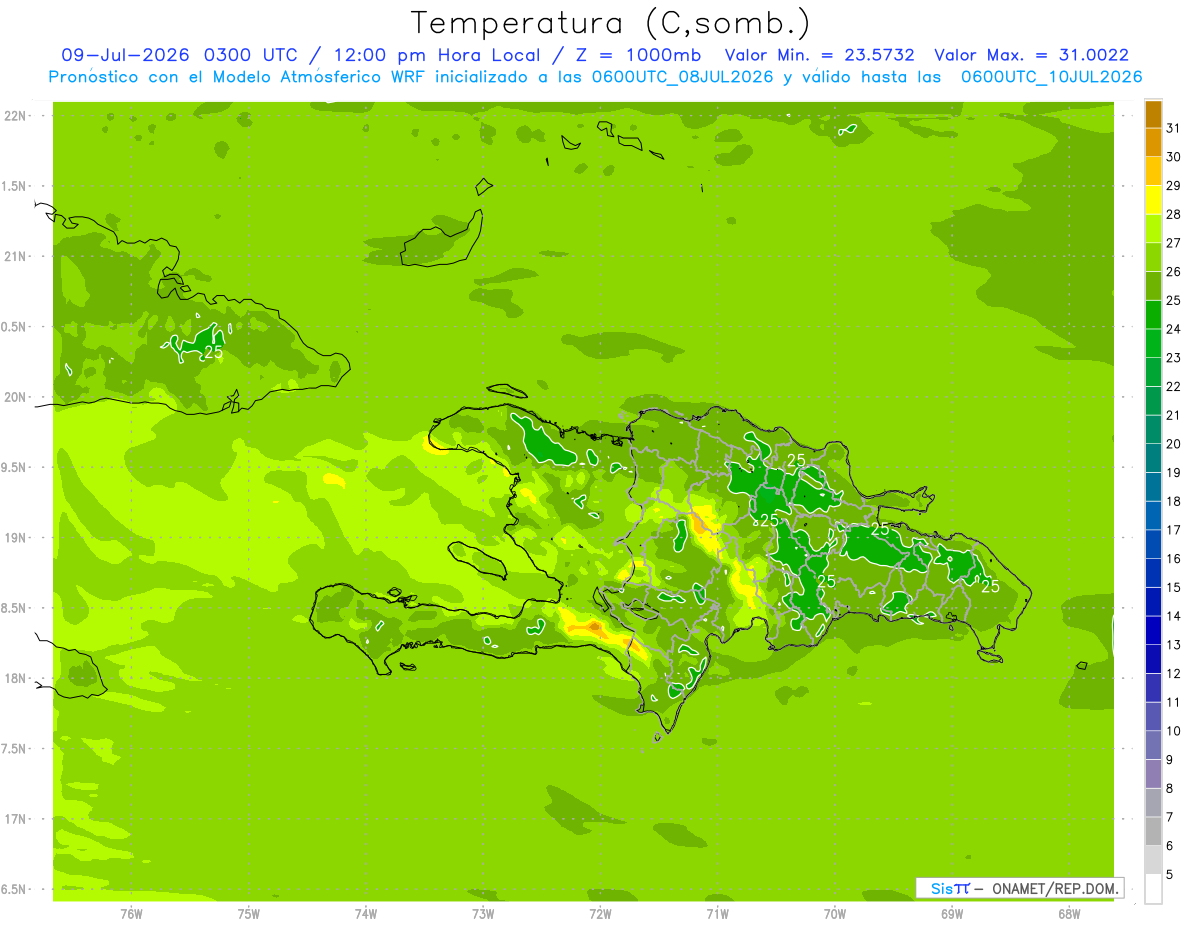Click the '71W' longitude label

pyautogui.click(x=717, y=914)
